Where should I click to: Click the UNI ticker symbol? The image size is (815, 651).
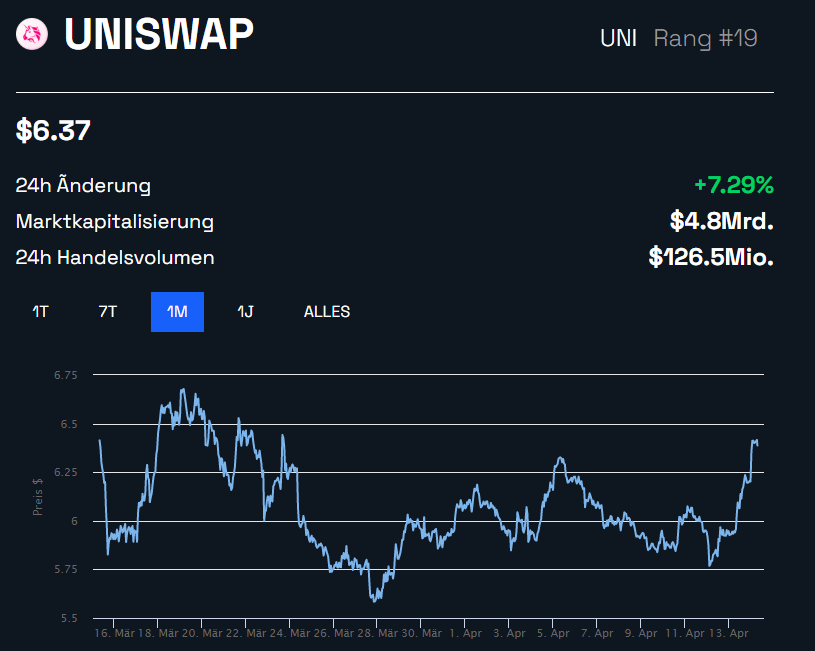(x=620, y=37)
